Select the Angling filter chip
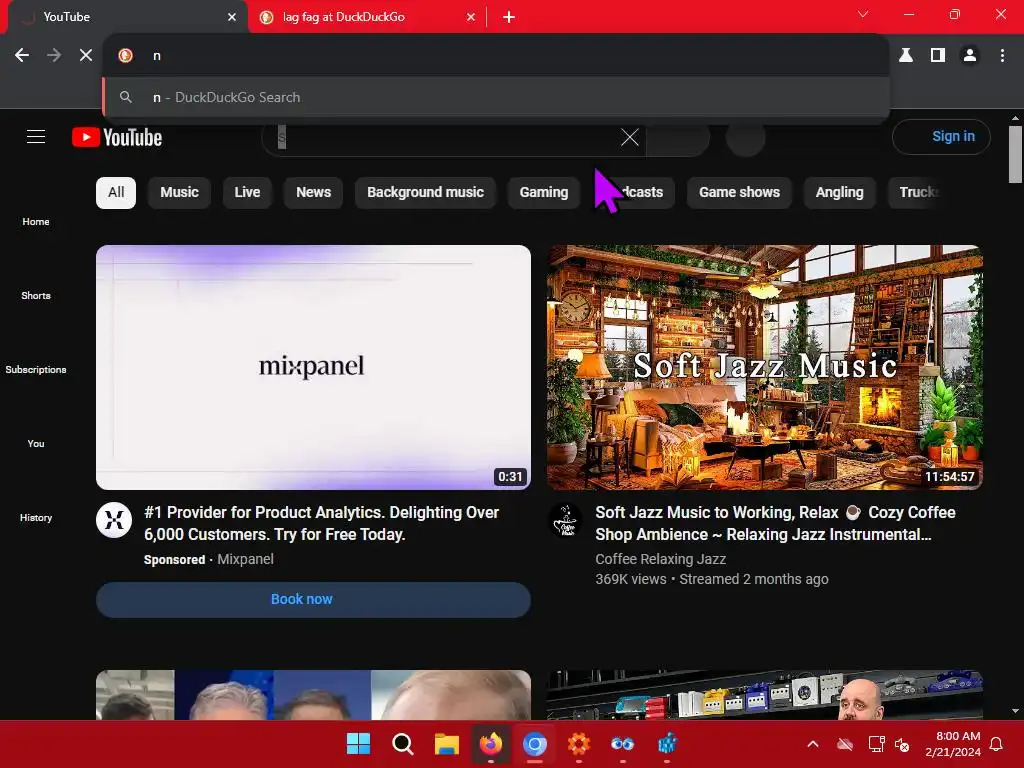Image resolution: width=1024 pixels, height=768 pixels. [839, 193]
